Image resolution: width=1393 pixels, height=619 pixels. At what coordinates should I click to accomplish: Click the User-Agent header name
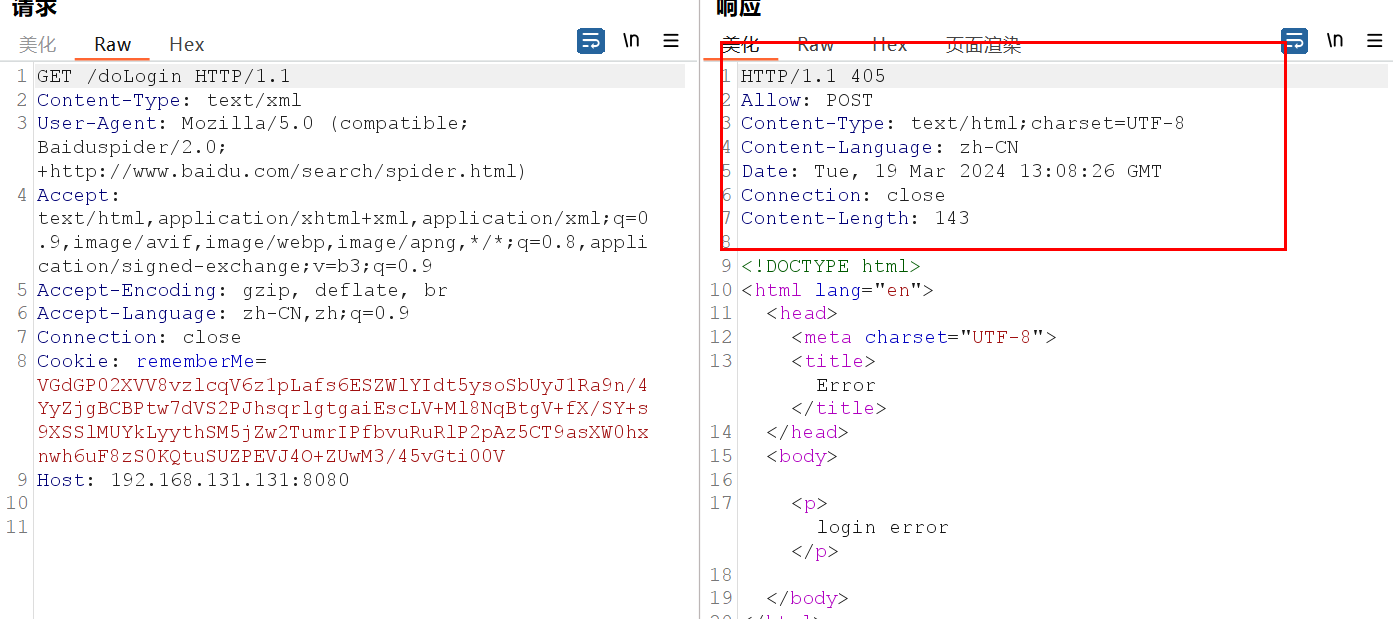coord(97,124)
